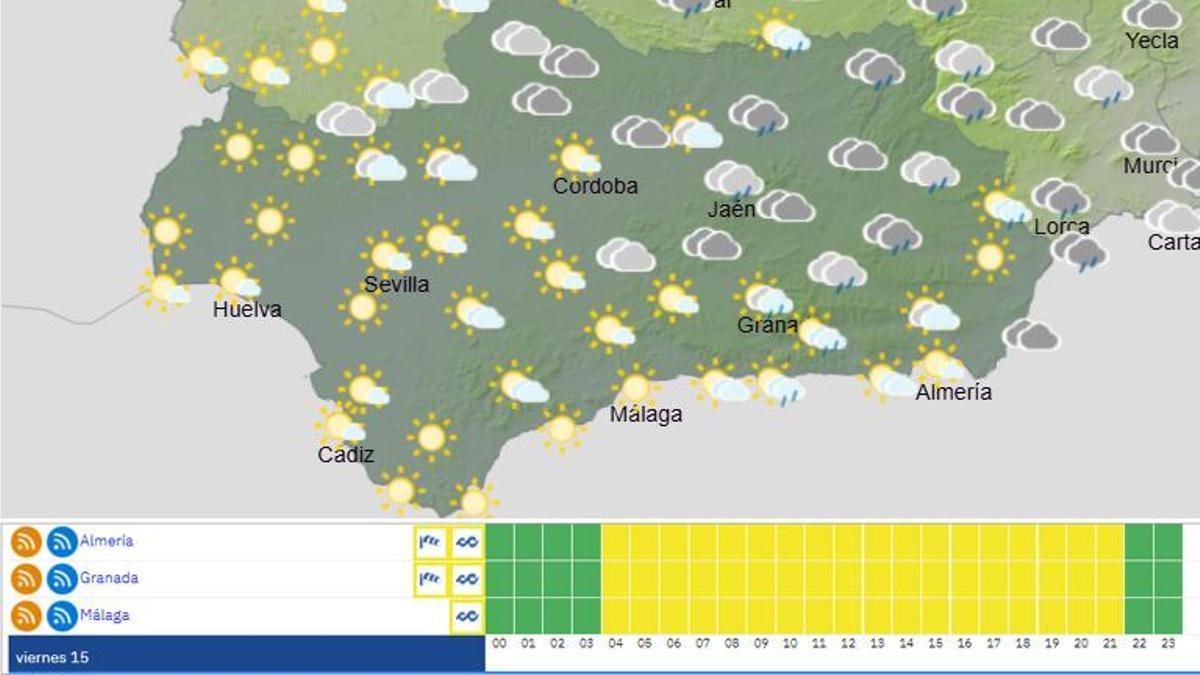This screenshot has height=675, width=1200.
Task: Click the coastal waves warning icon for Almería
Action: 467,542
